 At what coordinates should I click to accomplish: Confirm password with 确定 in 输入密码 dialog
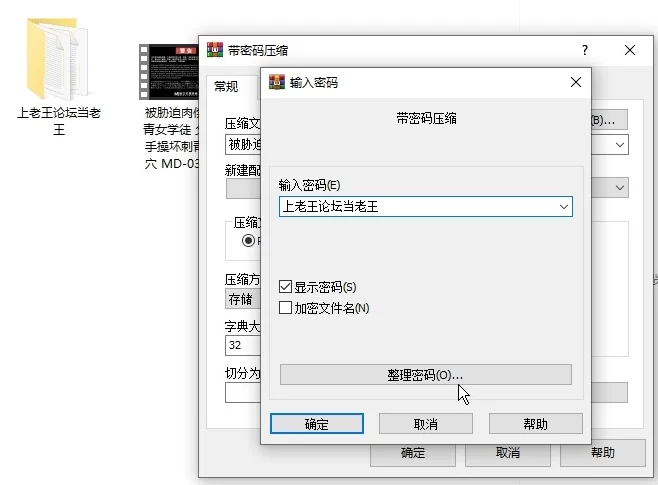[316, 424]
